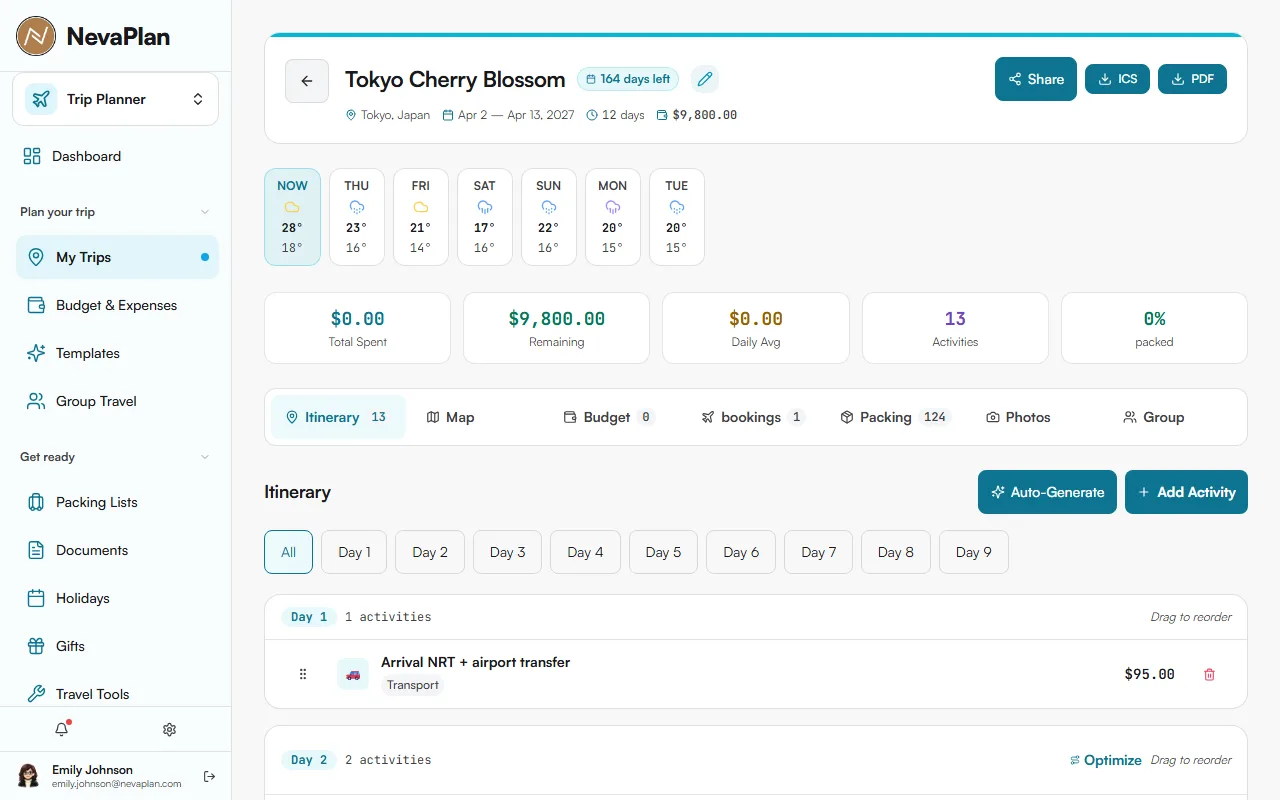Filter itinerary to Day 9

click(x=974, y=552)
